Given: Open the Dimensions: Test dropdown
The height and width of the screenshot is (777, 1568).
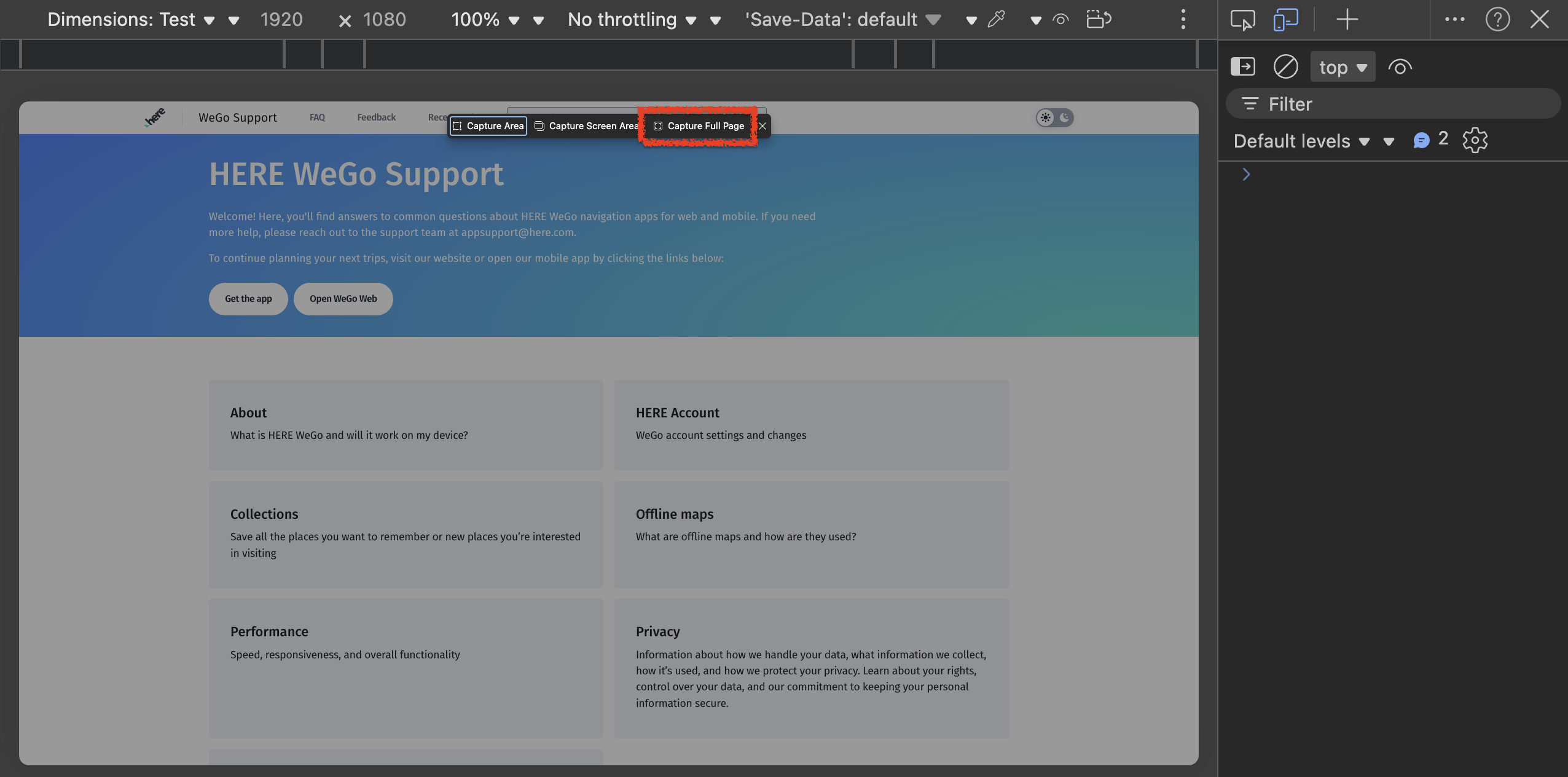Looking at the screenshot, I should (131, 20).
